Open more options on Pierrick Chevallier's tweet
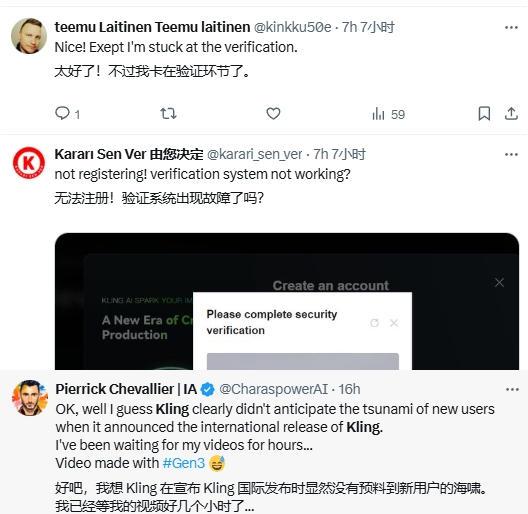The height and width of the screenshot is (514, 528). coord(512,390)
